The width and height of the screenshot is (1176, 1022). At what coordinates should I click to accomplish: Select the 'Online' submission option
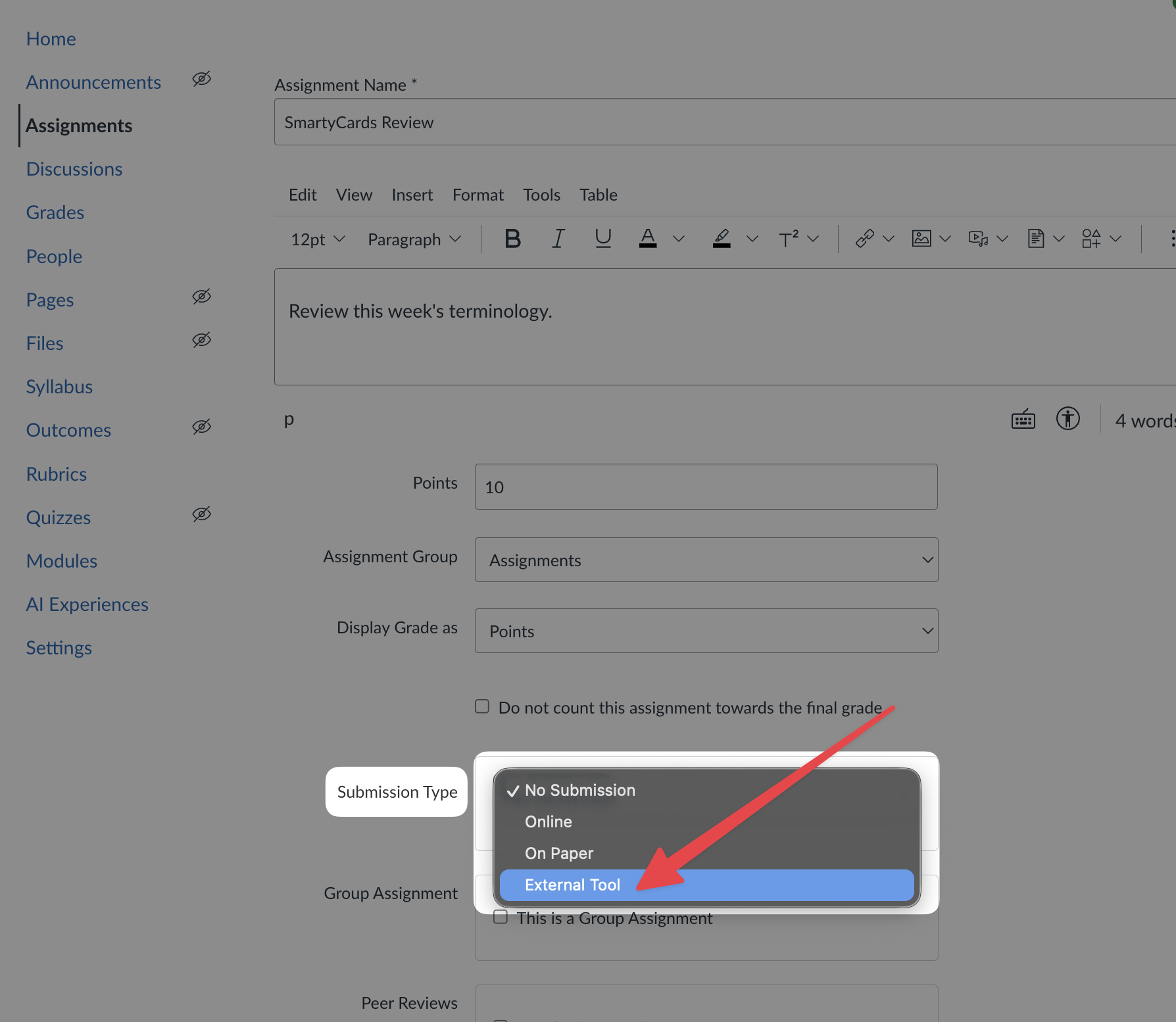[706, 821]
